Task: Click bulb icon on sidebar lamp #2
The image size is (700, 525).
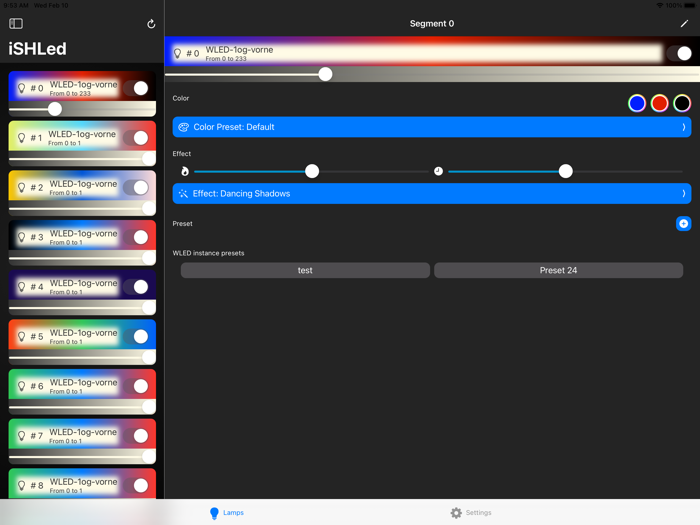Action: (21, 188)
